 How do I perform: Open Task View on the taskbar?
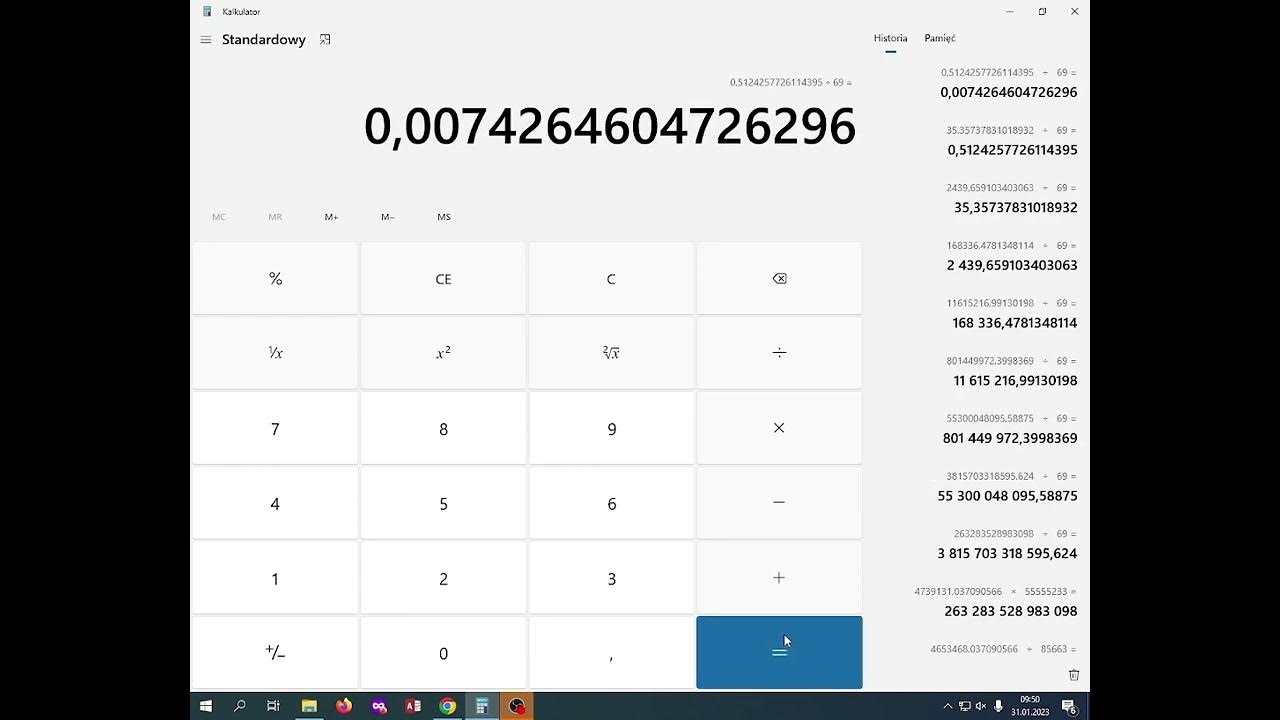pos(273,706)
